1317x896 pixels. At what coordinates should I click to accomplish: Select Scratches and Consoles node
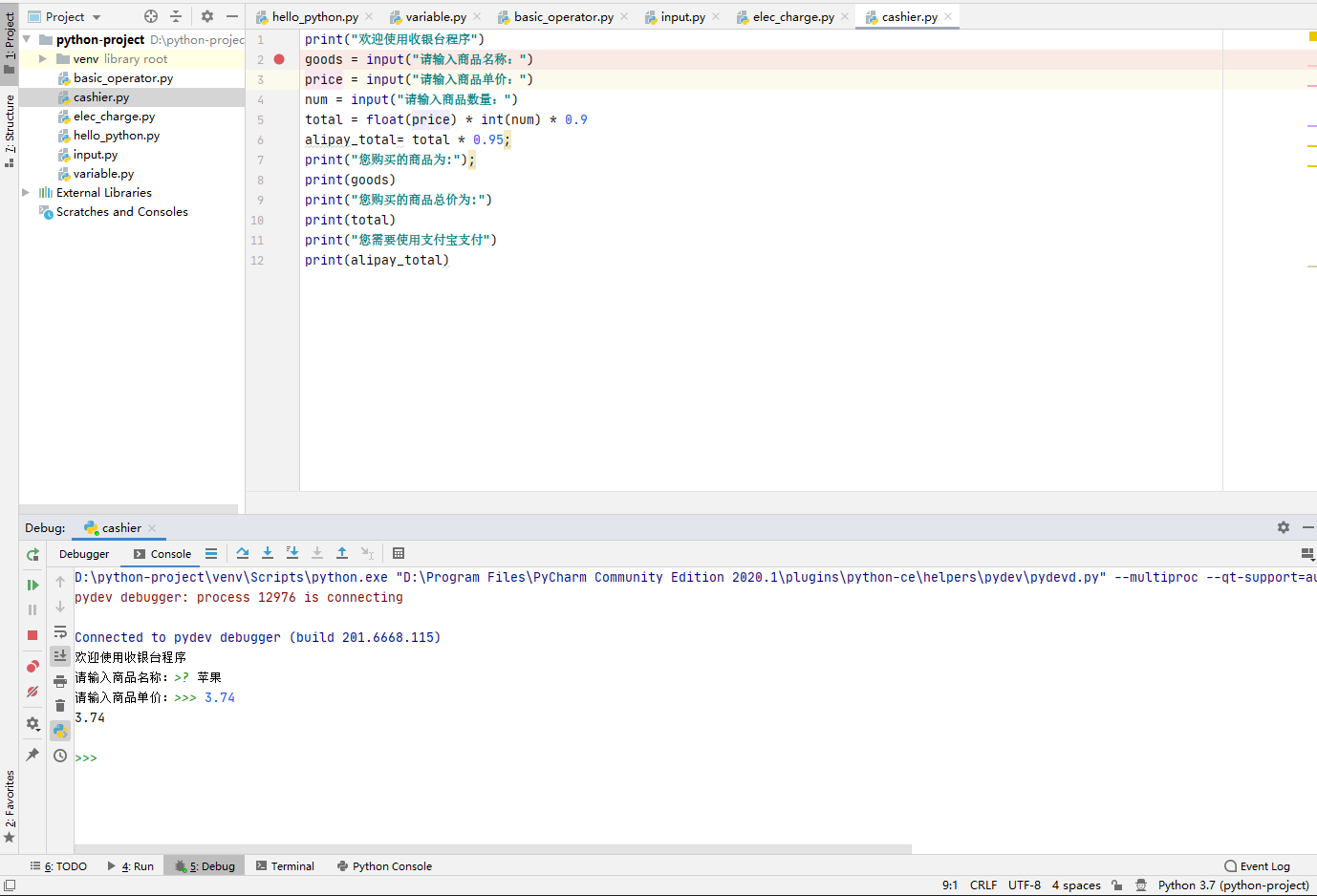click(x=121, y=212)
